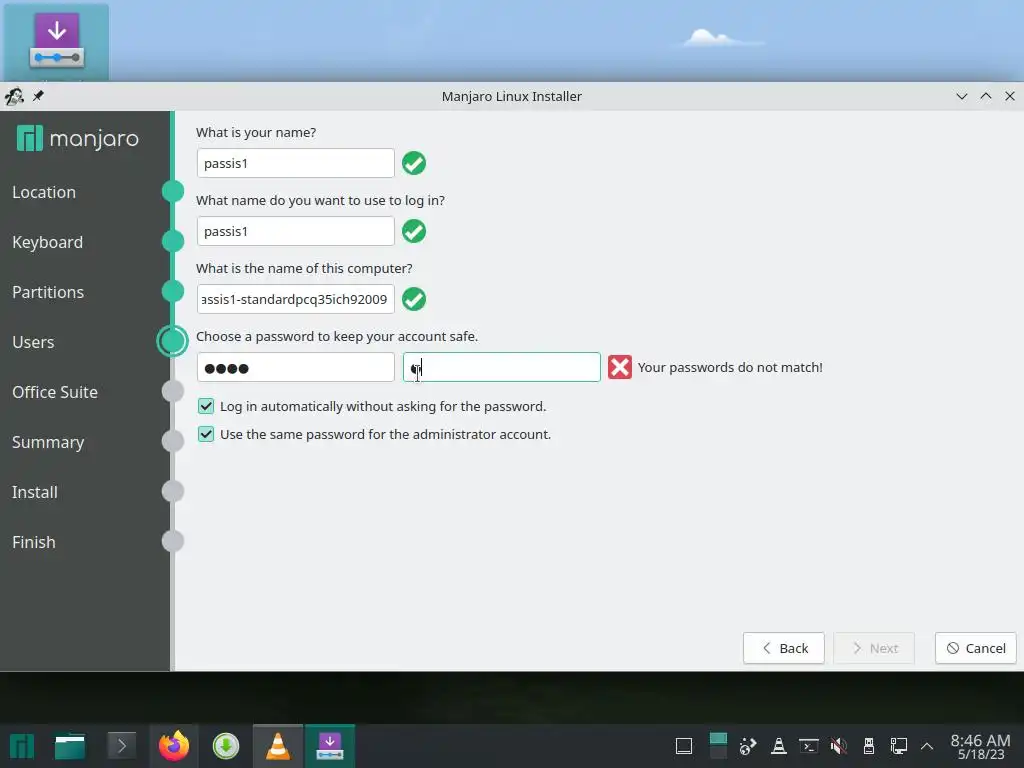Open virtual desktop pager widget
Image resolution: width=1024 pixels, height=768 pixels.
point(718,746)
